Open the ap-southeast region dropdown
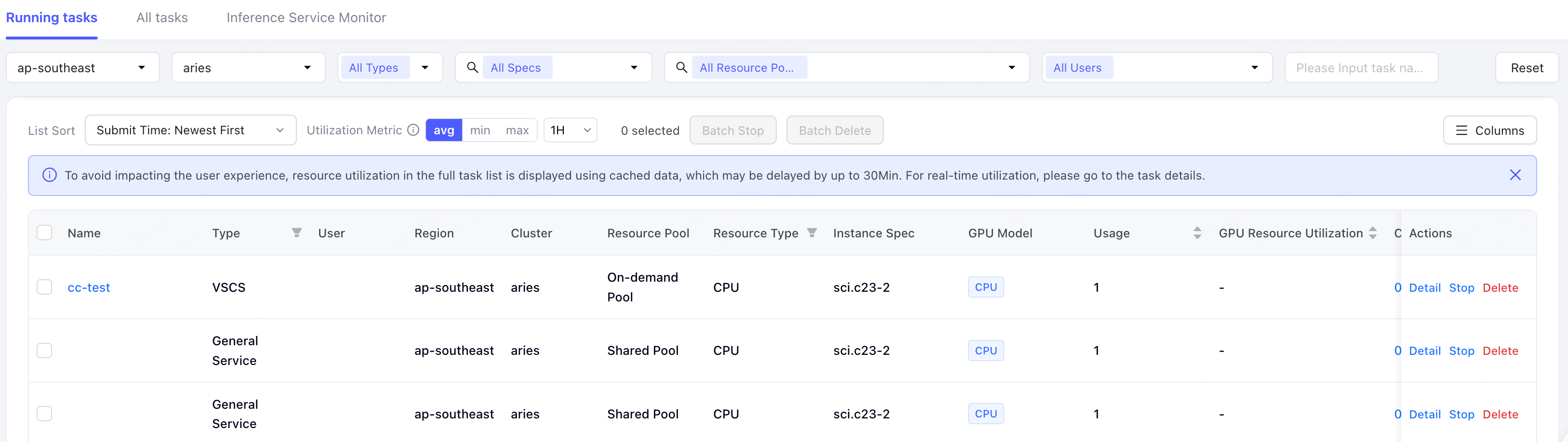The width and height of the screenshot is (1568, 442). pos(83,67)
